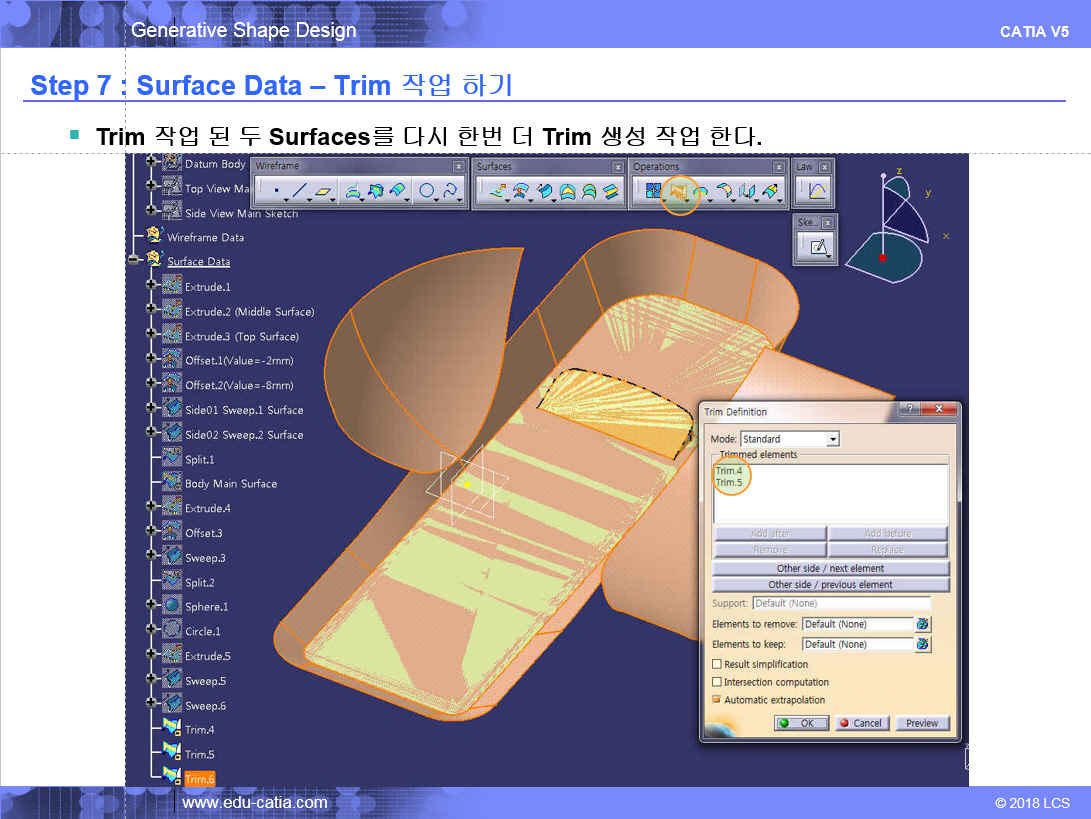1091x819 pixels.
Task: Select Trim.4 in the specification tree
Action: point(199,730)
